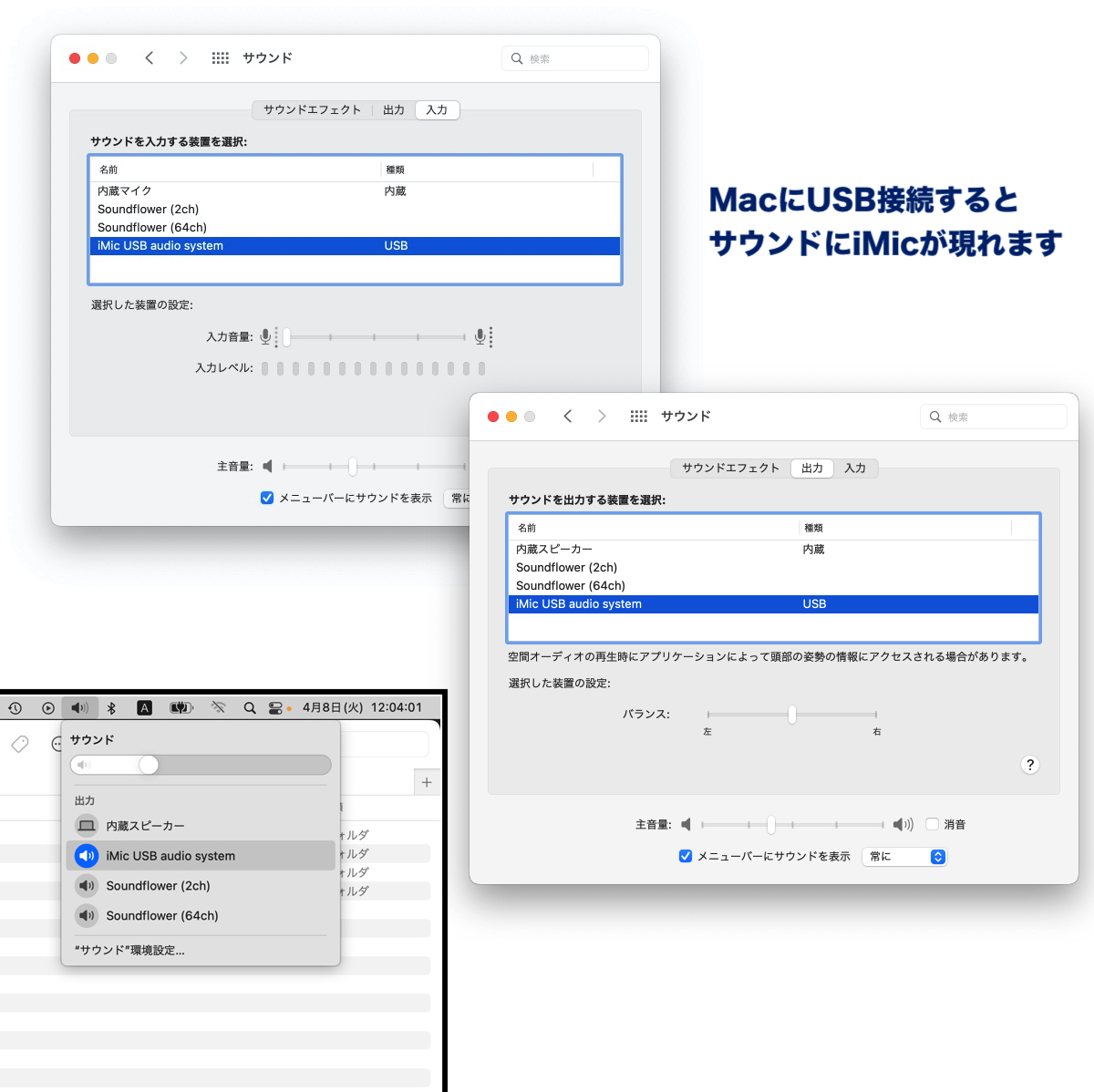Click the 種類 column header in output list
This screenshot has height=1092, width=1094.
pyautogui.click(x=905, y=528)
